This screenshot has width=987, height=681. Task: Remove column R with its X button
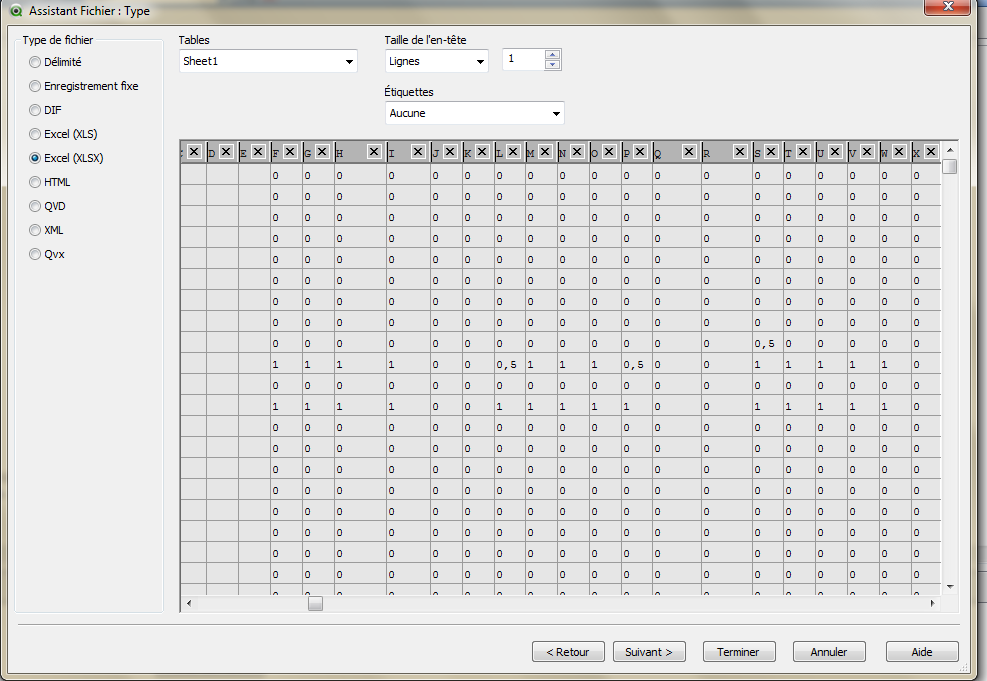tap(740, 152)
